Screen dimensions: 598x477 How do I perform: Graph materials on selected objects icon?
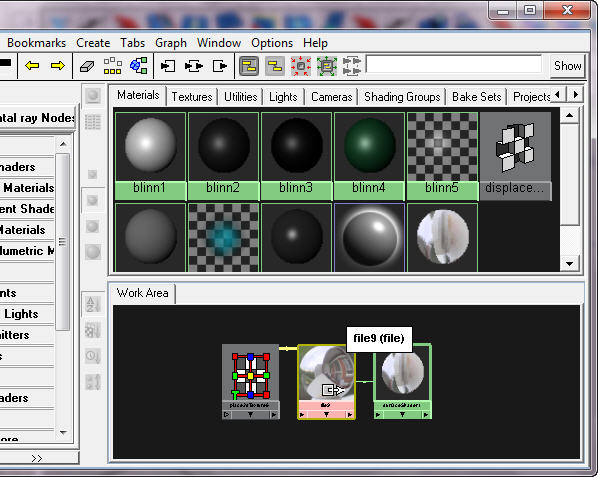click(x=138, y=66)
